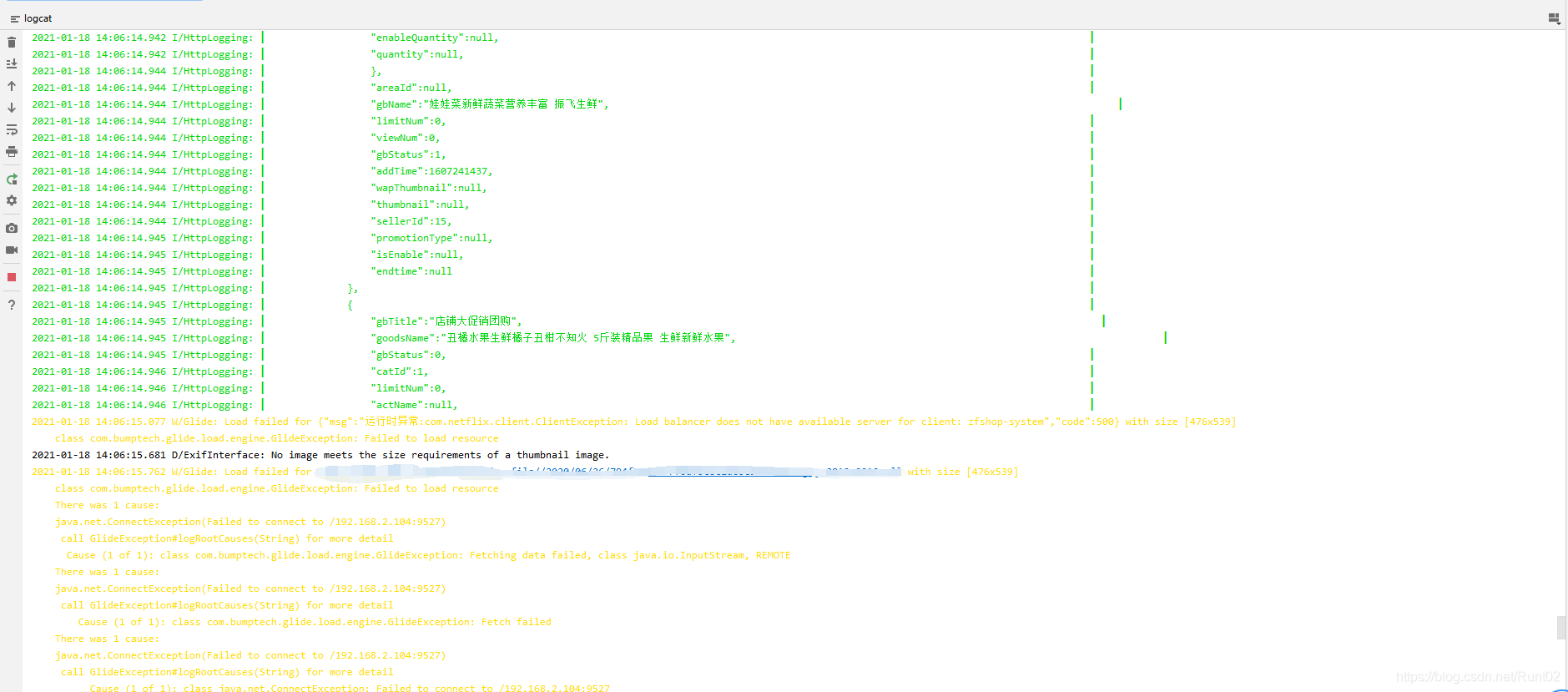Click the vertical scrollbar thumb
The height and width of the screenshot is (692, 1568).
1561,627
